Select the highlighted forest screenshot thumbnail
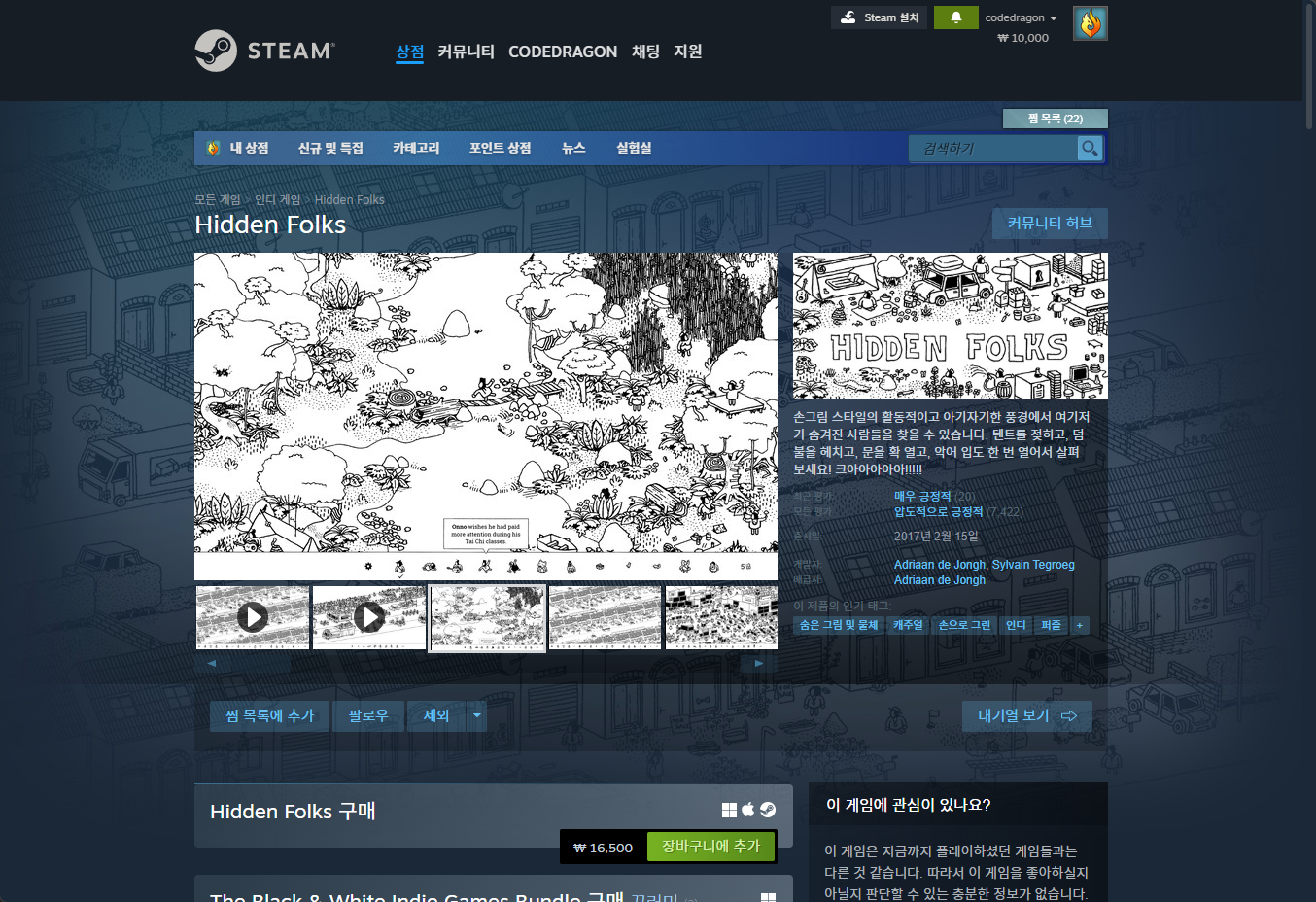The height and width of the screenshot is (902, 1316). [x=487, y=616]
